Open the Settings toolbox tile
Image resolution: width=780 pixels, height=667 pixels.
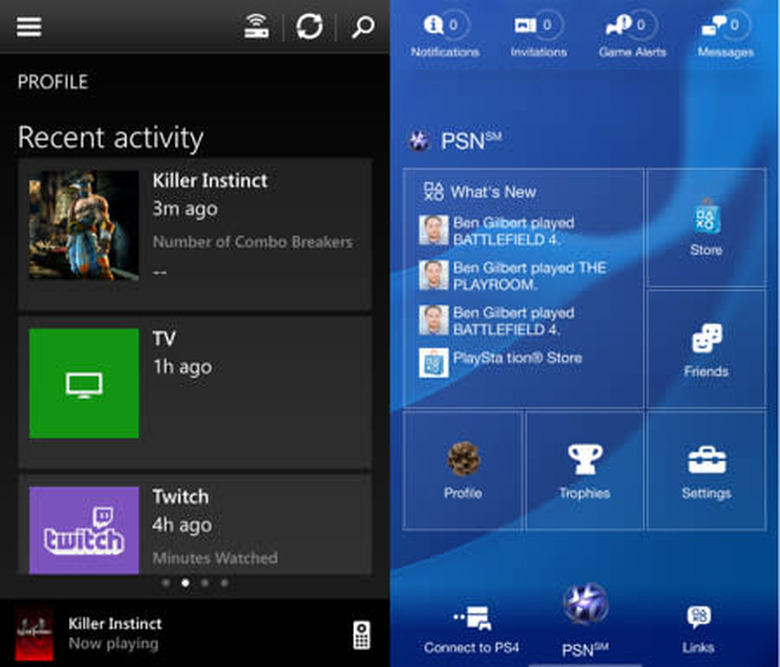pos(706,470)
